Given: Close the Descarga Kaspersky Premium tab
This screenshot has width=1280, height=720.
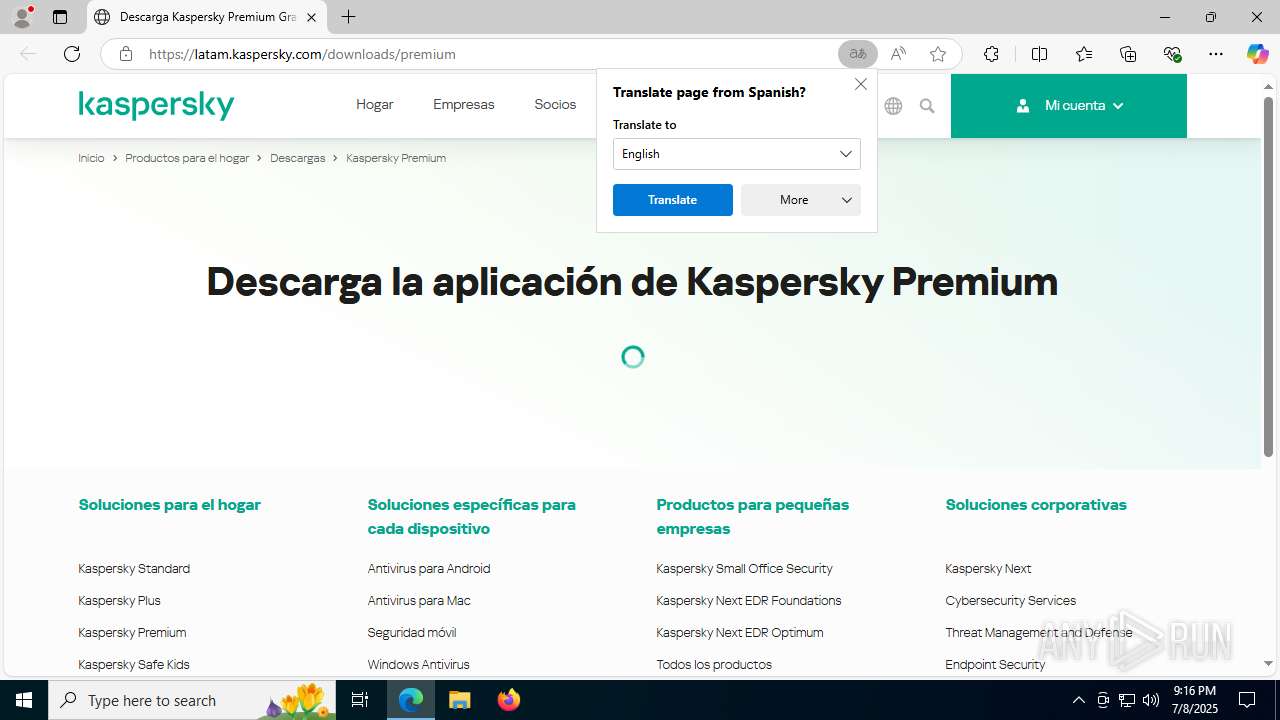Looking at the screenshot, I should pyautogui.click(x=311, y=17).
